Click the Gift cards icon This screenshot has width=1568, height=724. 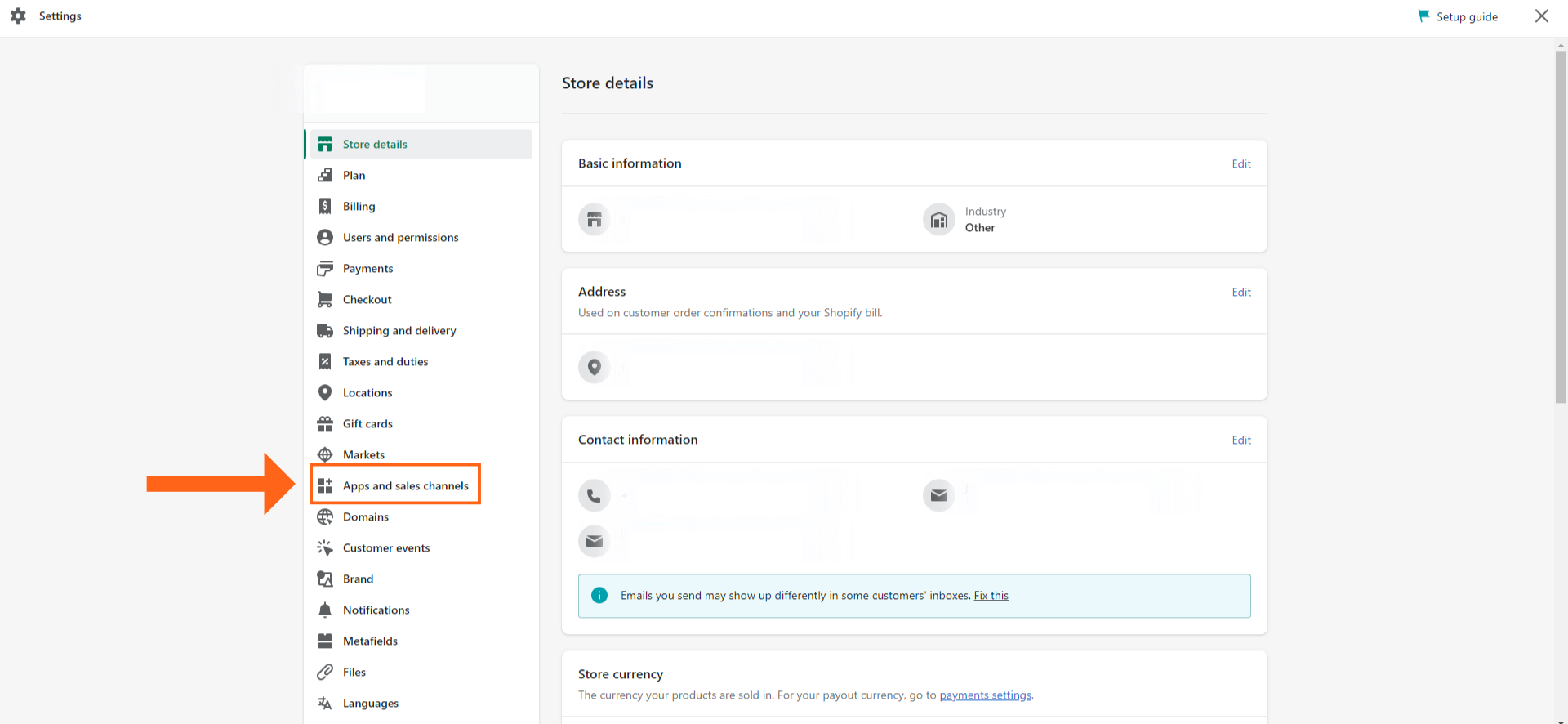tap(325, 423)
